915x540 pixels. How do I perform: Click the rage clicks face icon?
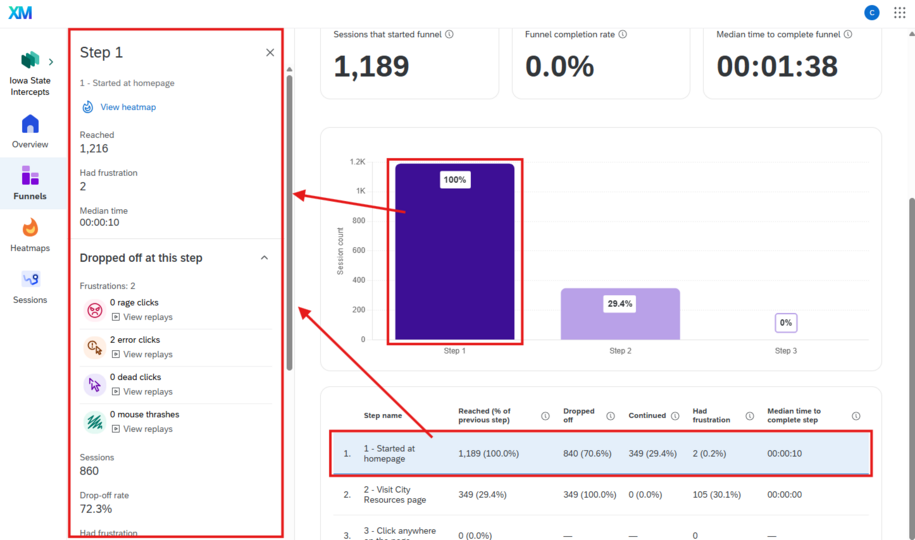[x=94, y=310]
